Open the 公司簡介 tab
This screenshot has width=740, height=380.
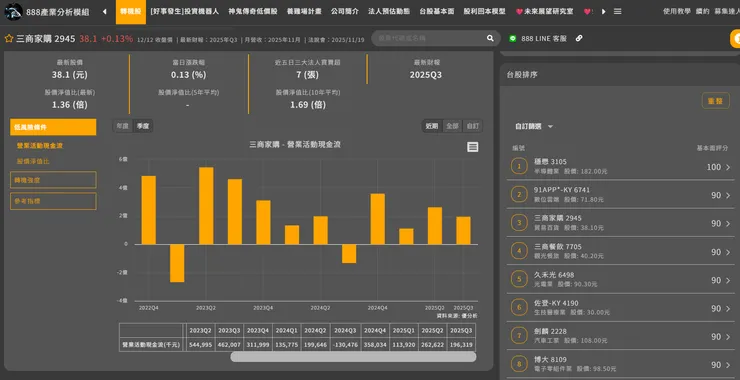coord(345,11)
